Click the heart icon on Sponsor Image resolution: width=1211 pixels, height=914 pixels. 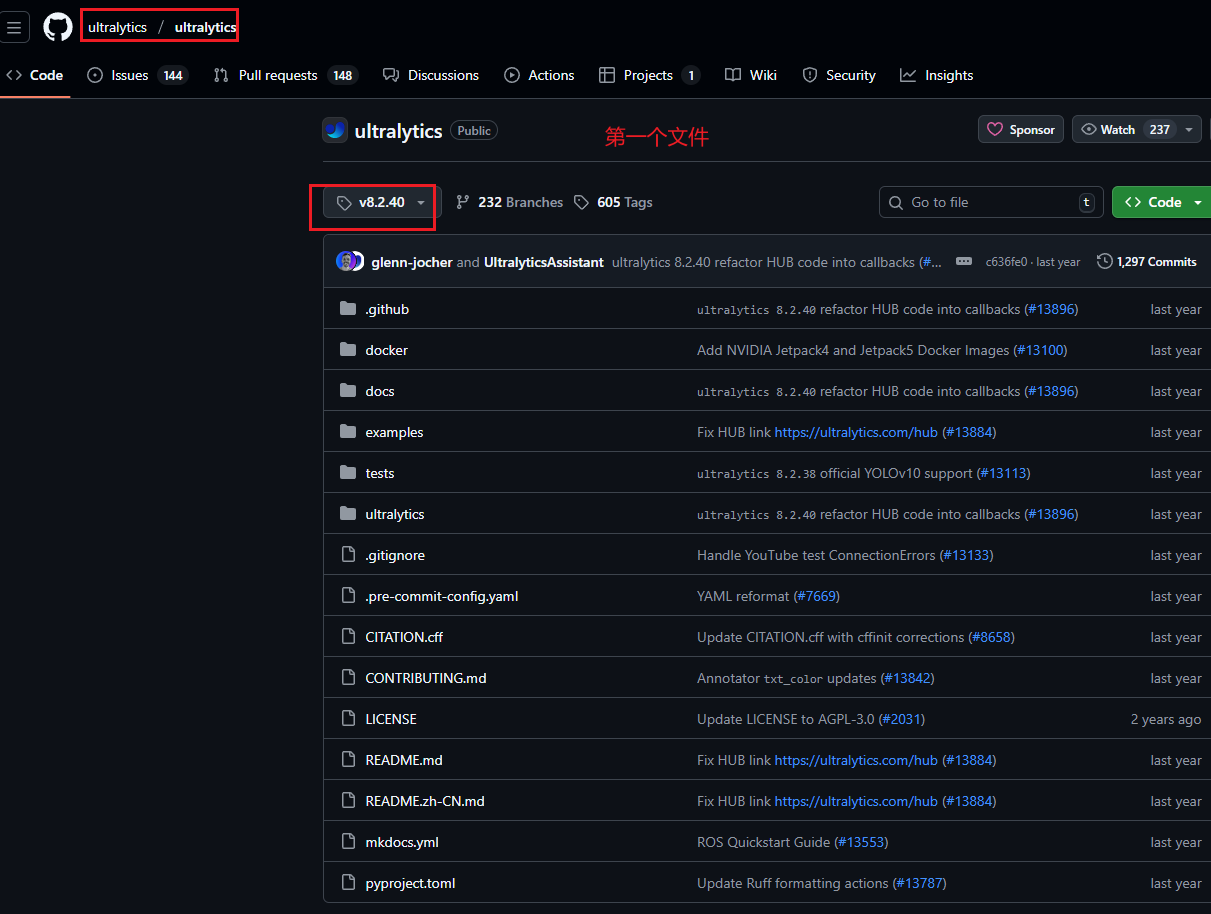coord(995,130)
